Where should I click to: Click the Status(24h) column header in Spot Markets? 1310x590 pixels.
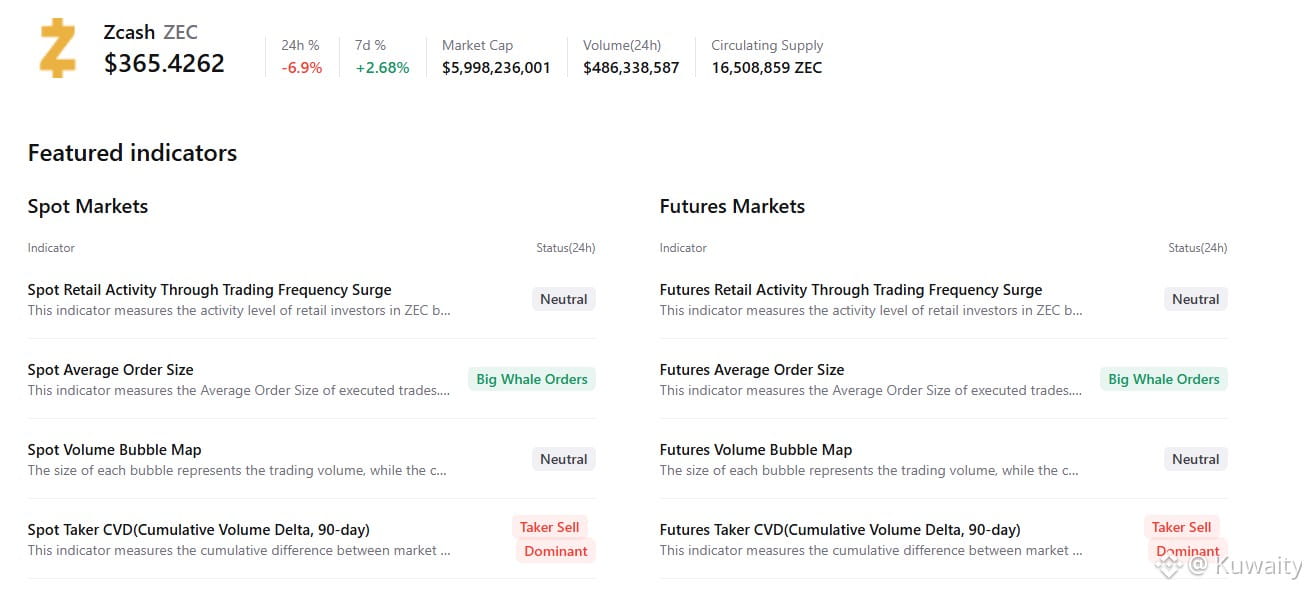[565, 248]
